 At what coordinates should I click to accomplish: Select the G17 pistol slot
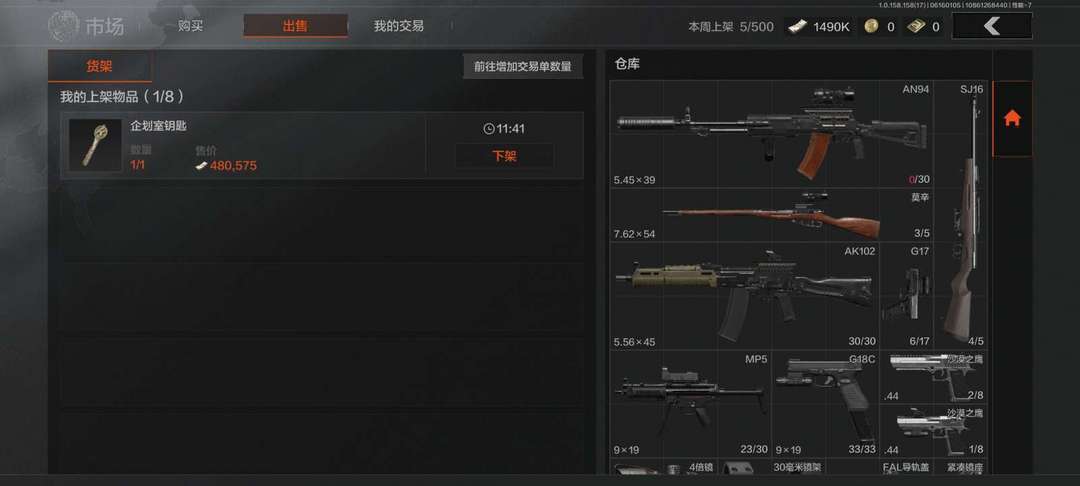click(906, 296)
